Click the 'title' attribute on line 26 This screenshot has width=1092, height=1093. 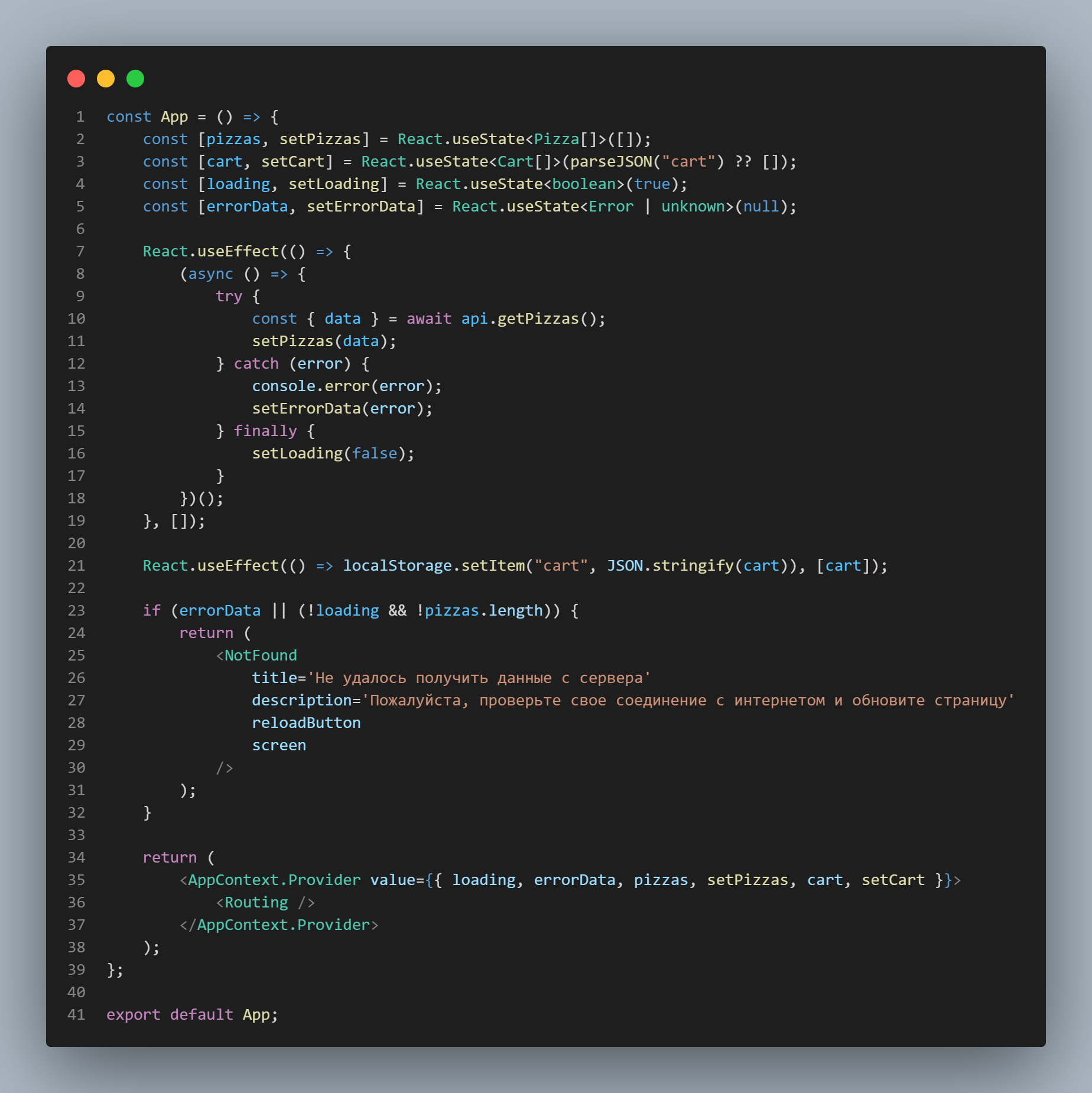coord(274,678)
